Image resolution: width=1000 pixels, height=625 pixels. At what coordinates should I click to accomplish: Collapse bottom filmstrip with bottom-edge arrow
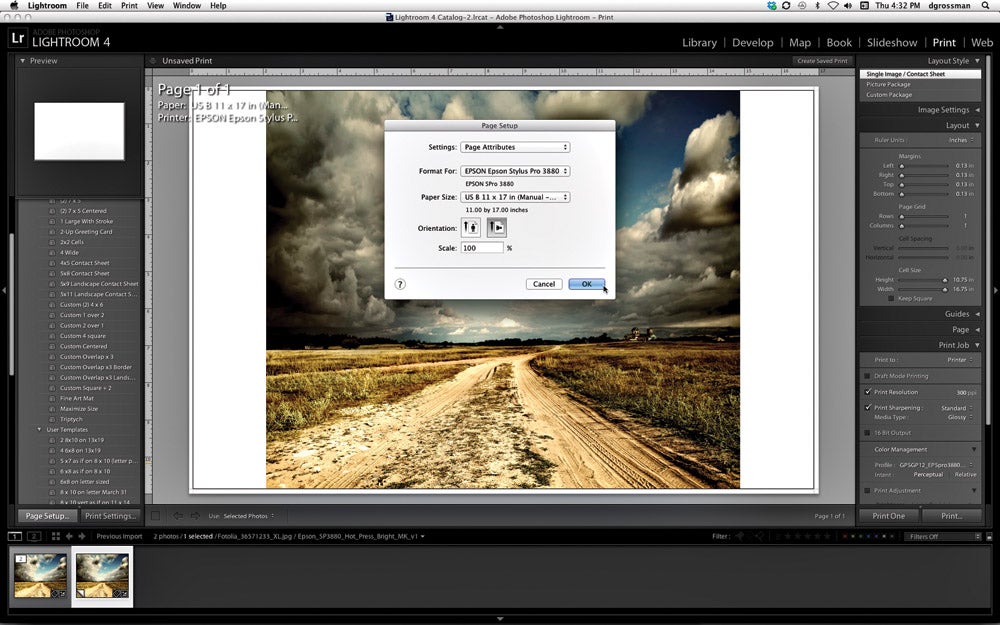[500, 619]
